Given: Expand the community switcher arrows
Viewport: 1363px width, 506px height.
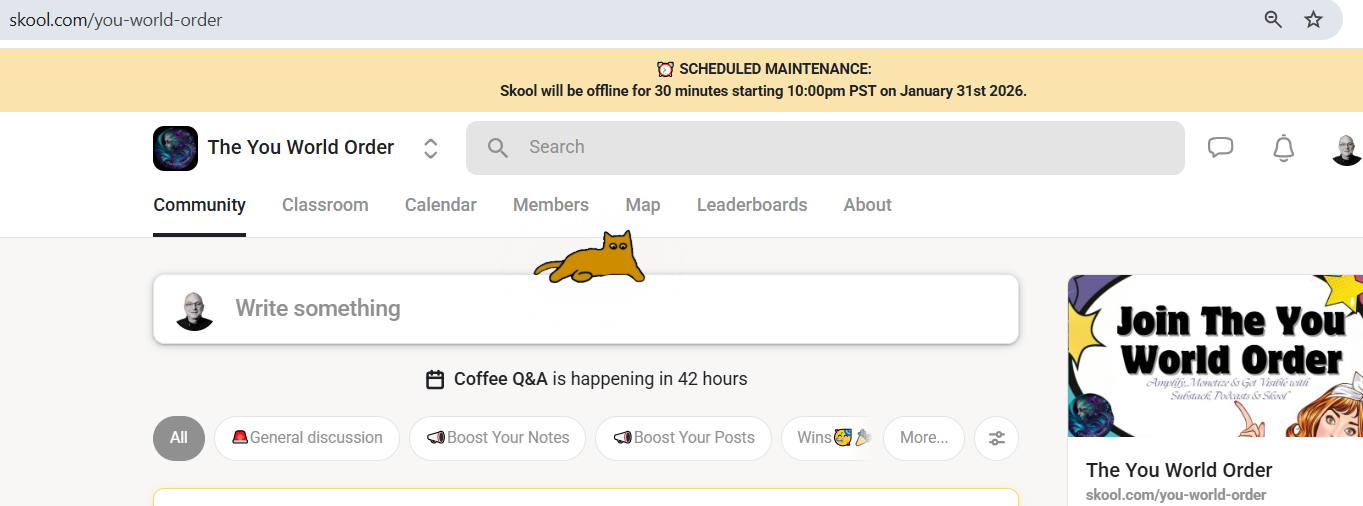Looking at the screenshot, I should (x=431, y=148).
